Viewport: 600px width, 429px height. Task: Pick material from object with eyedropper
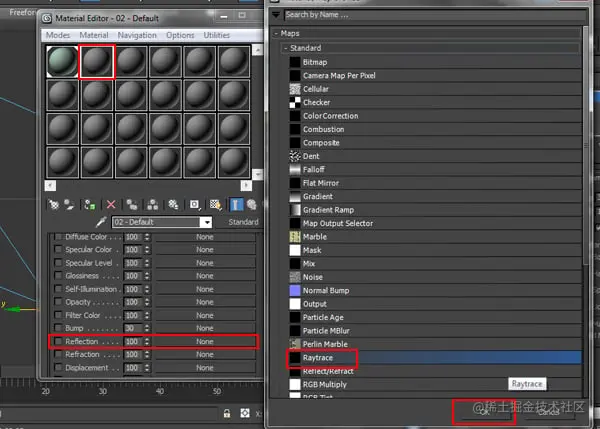click(x=101, y=222)
